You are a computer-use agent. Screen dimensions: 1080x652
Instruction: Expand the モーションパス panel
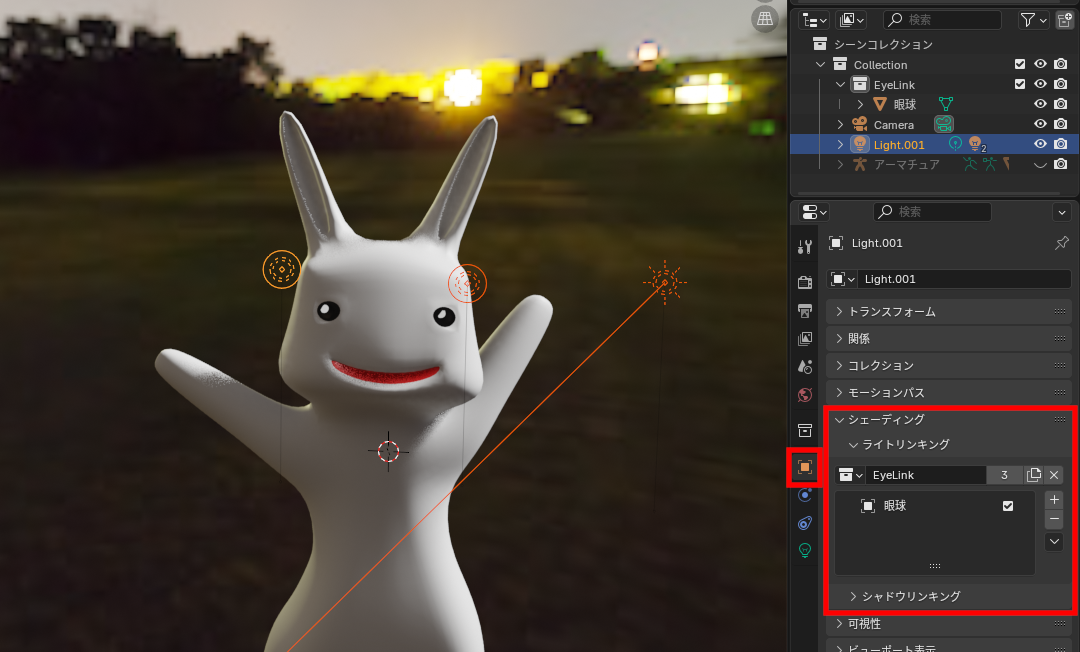pyautogui.click(x=948, y=392)
